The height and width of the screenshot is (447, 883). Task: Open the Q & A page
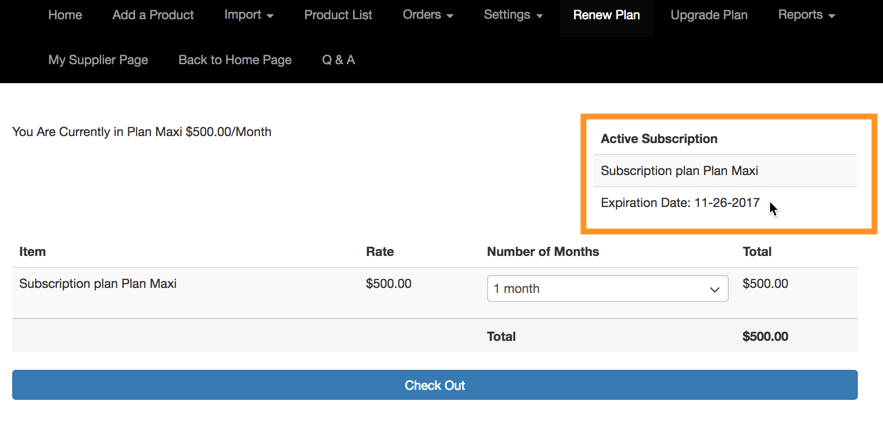tap(338, 60)
